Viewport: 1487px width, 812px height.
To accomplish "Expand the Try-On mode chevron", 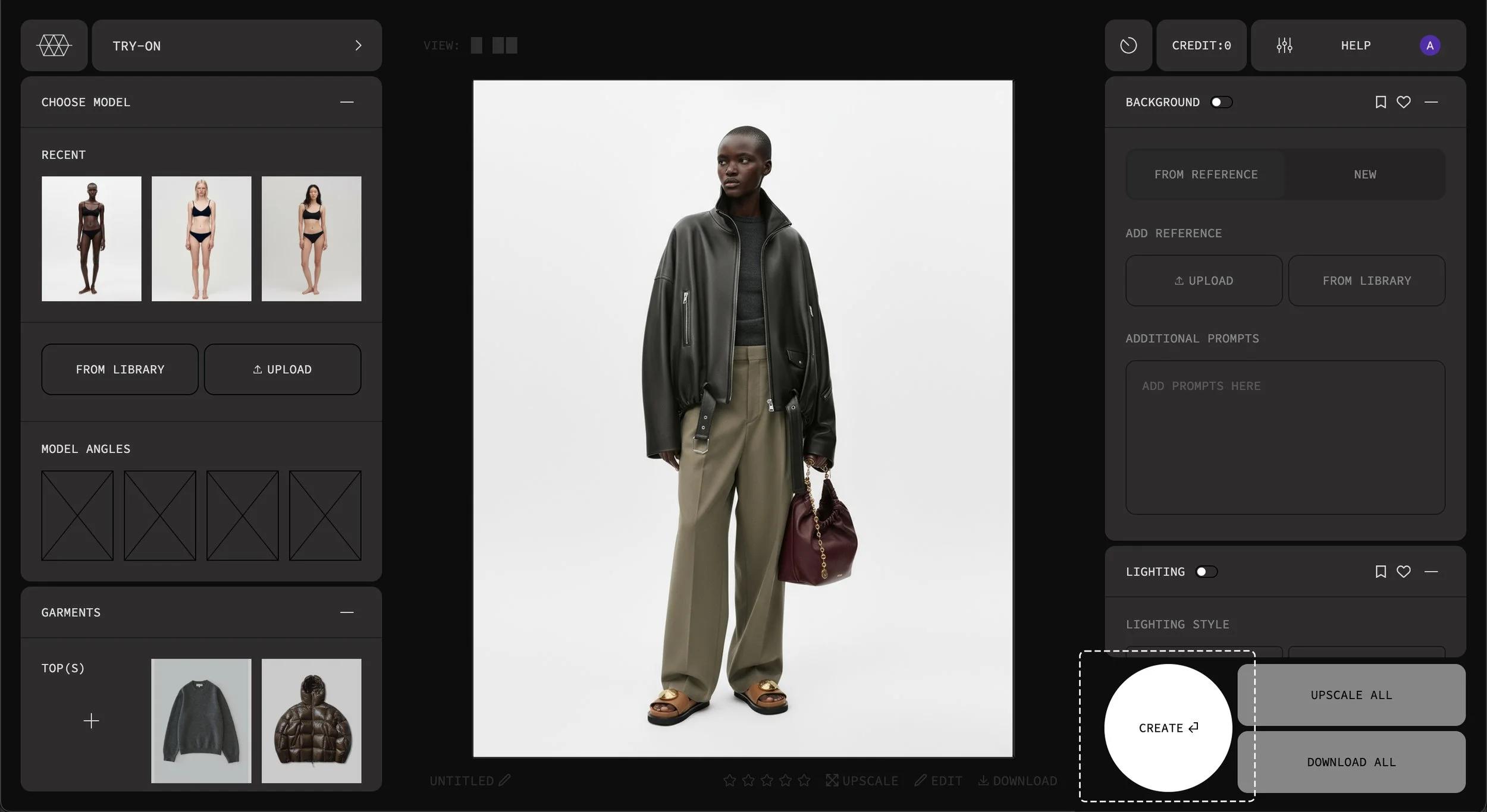I will click(x=358, y=45).
